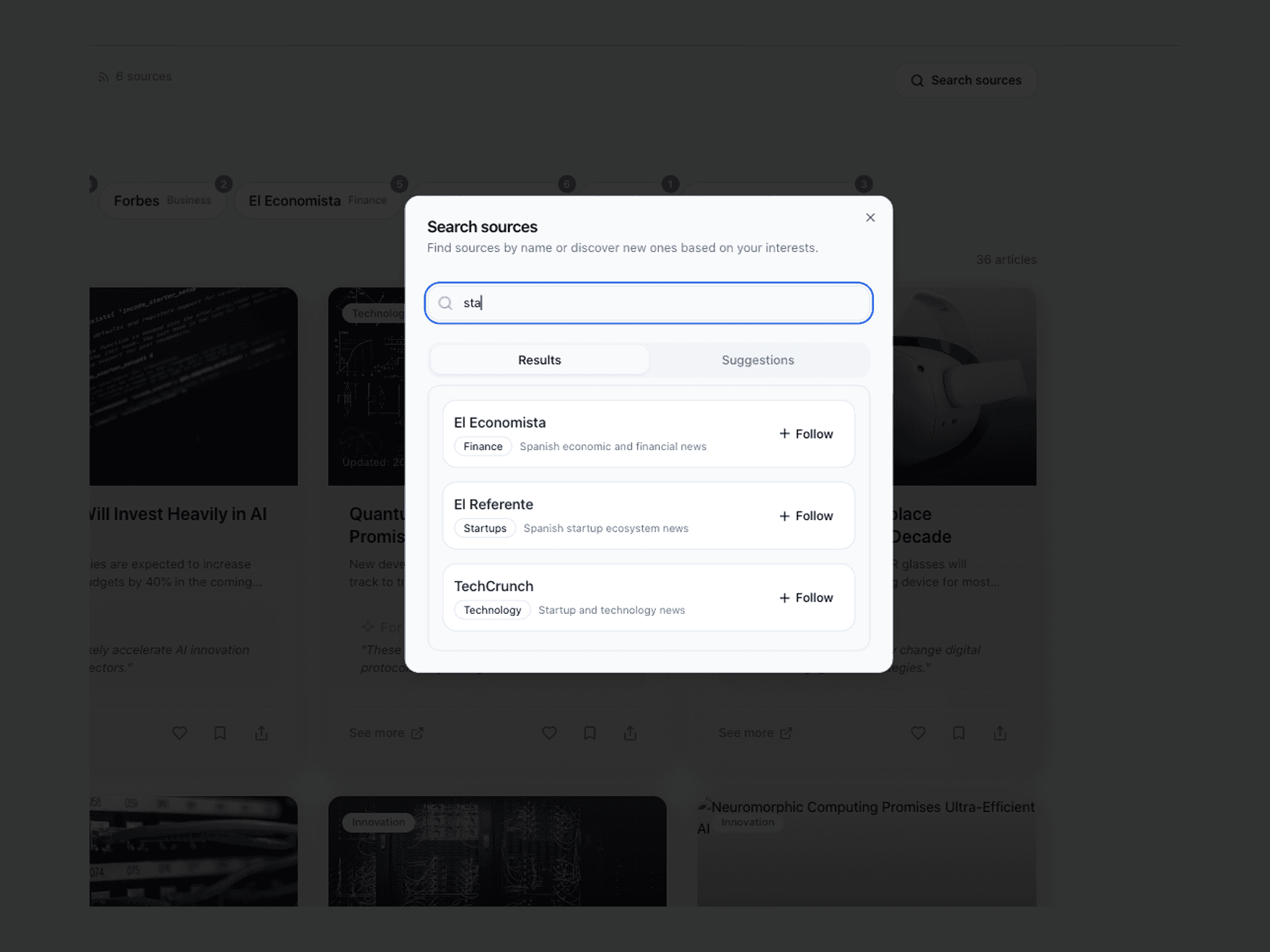This screenshot has width=1270, height=952.
Task: Share the AR glasses article
Action: 999,733
